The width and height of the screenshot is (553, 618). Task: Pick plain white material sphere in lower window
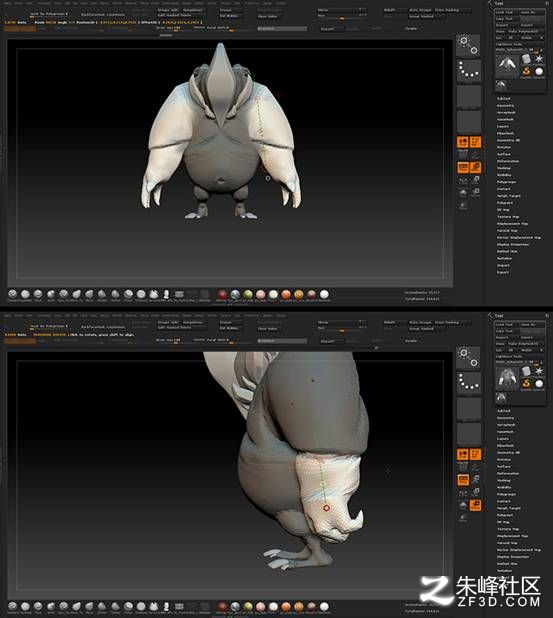[324, 607]
